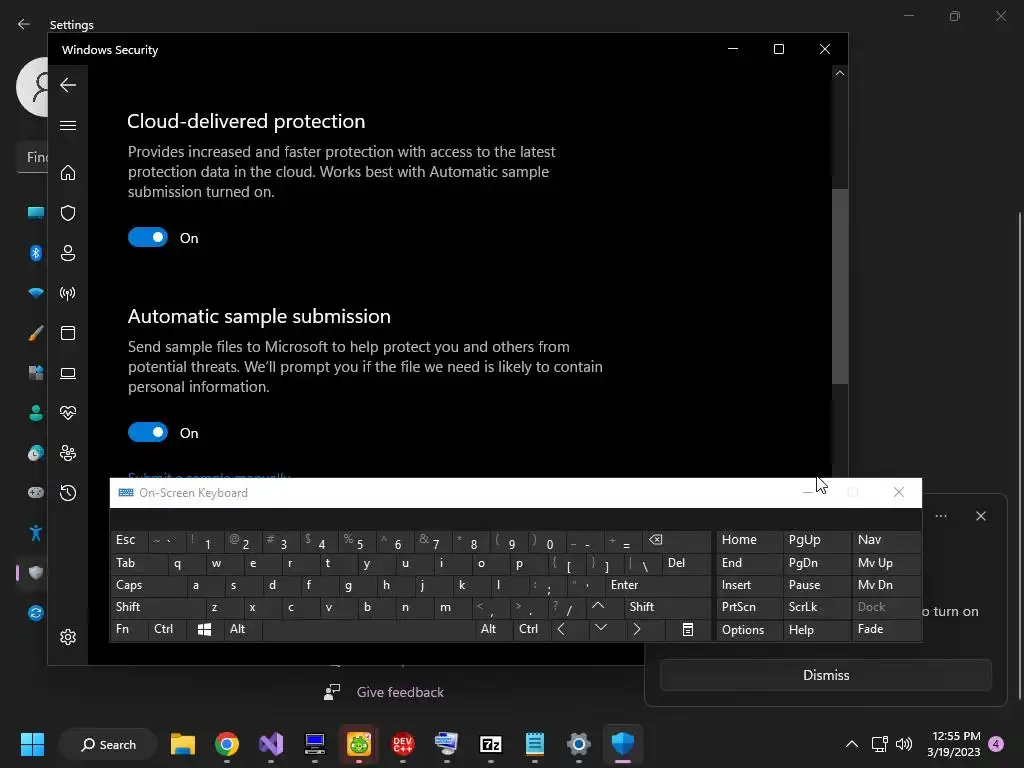This screenshot has width=1024, height=768.
Task: Go back in Windows Security window
Action: point(68,85)
